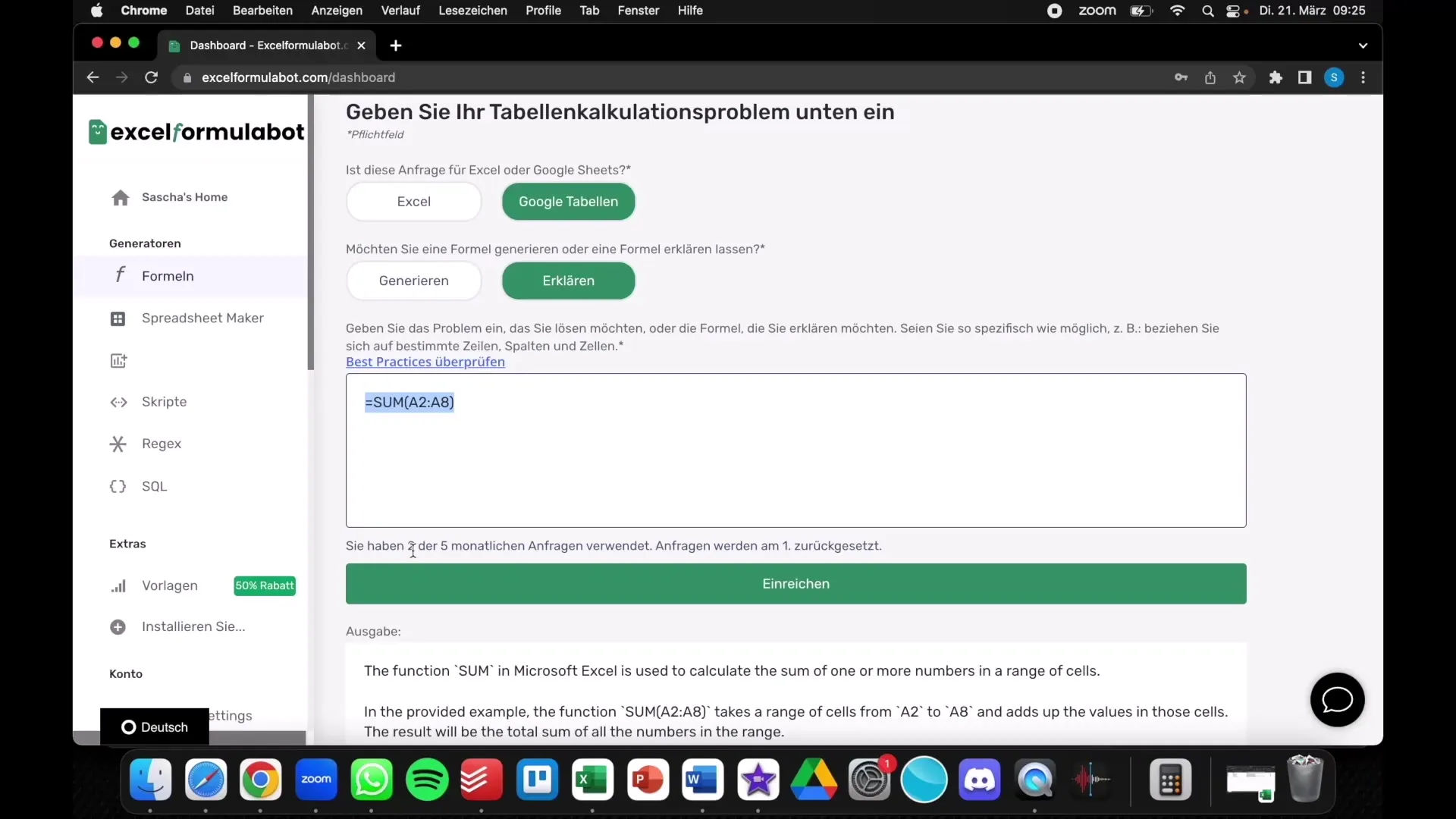This screenshot has width=1456, height=819.
Task: Open the Spreadsheet Maker icon
Action: pos(118,318)
